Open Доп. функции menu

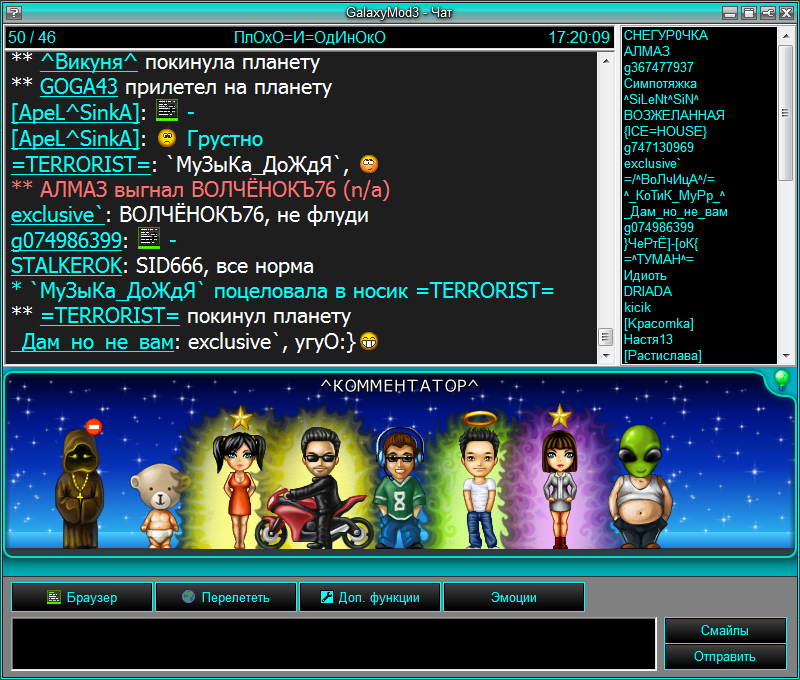pos(370,597)
